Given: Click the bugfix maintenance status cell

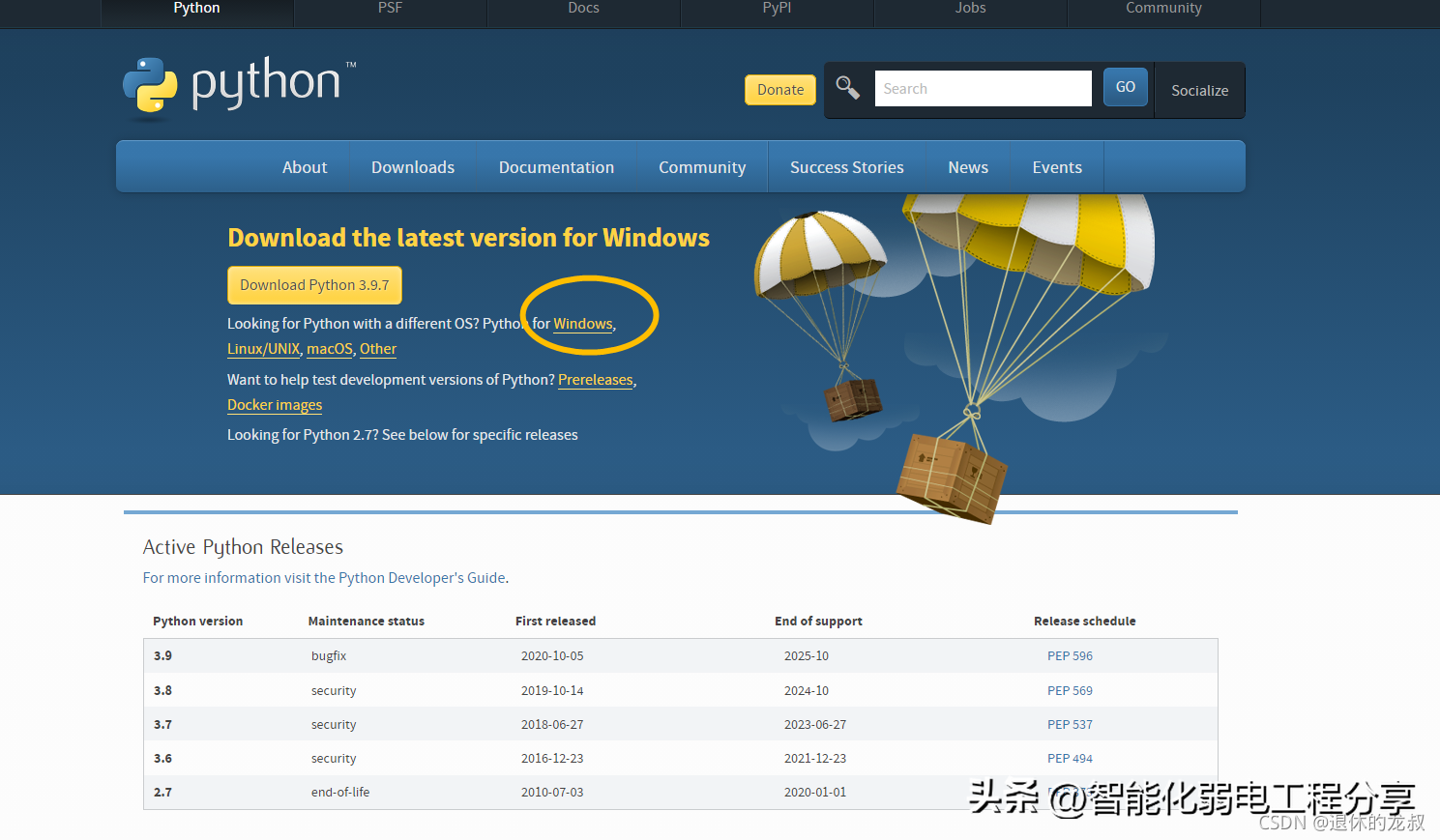Looking at the screenshot, I should pyautogui.click(x=329, y=656).
